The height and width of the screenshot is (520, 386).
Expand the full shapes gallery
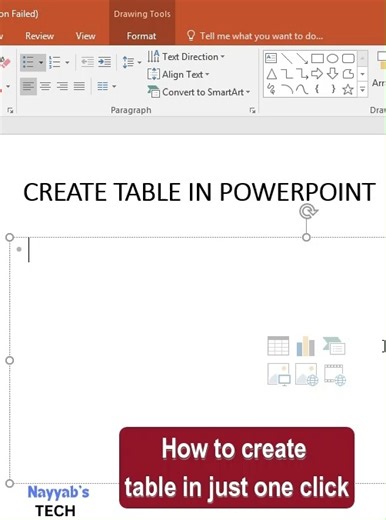click(363, 89)
